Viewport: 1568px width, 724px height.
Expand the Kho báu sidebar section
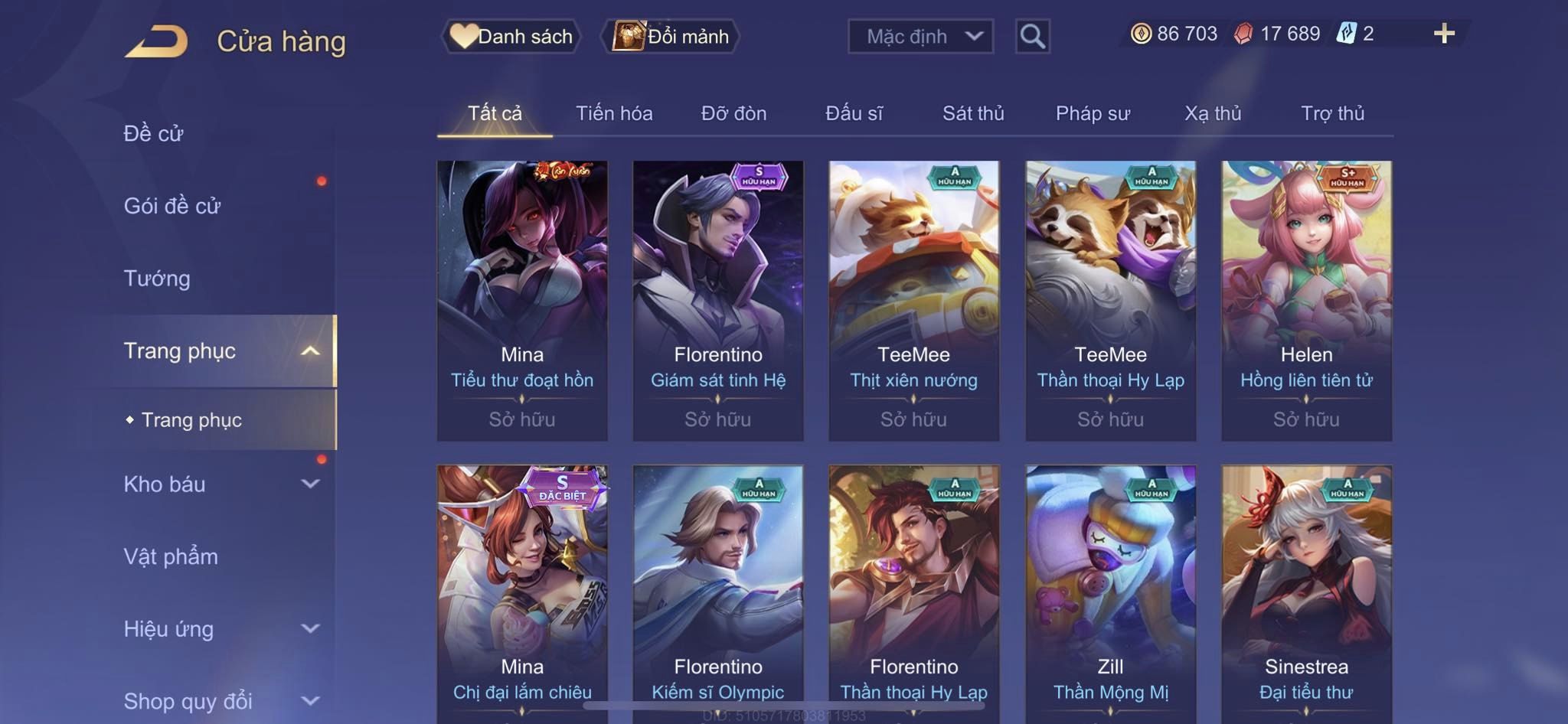coord(310,484)
